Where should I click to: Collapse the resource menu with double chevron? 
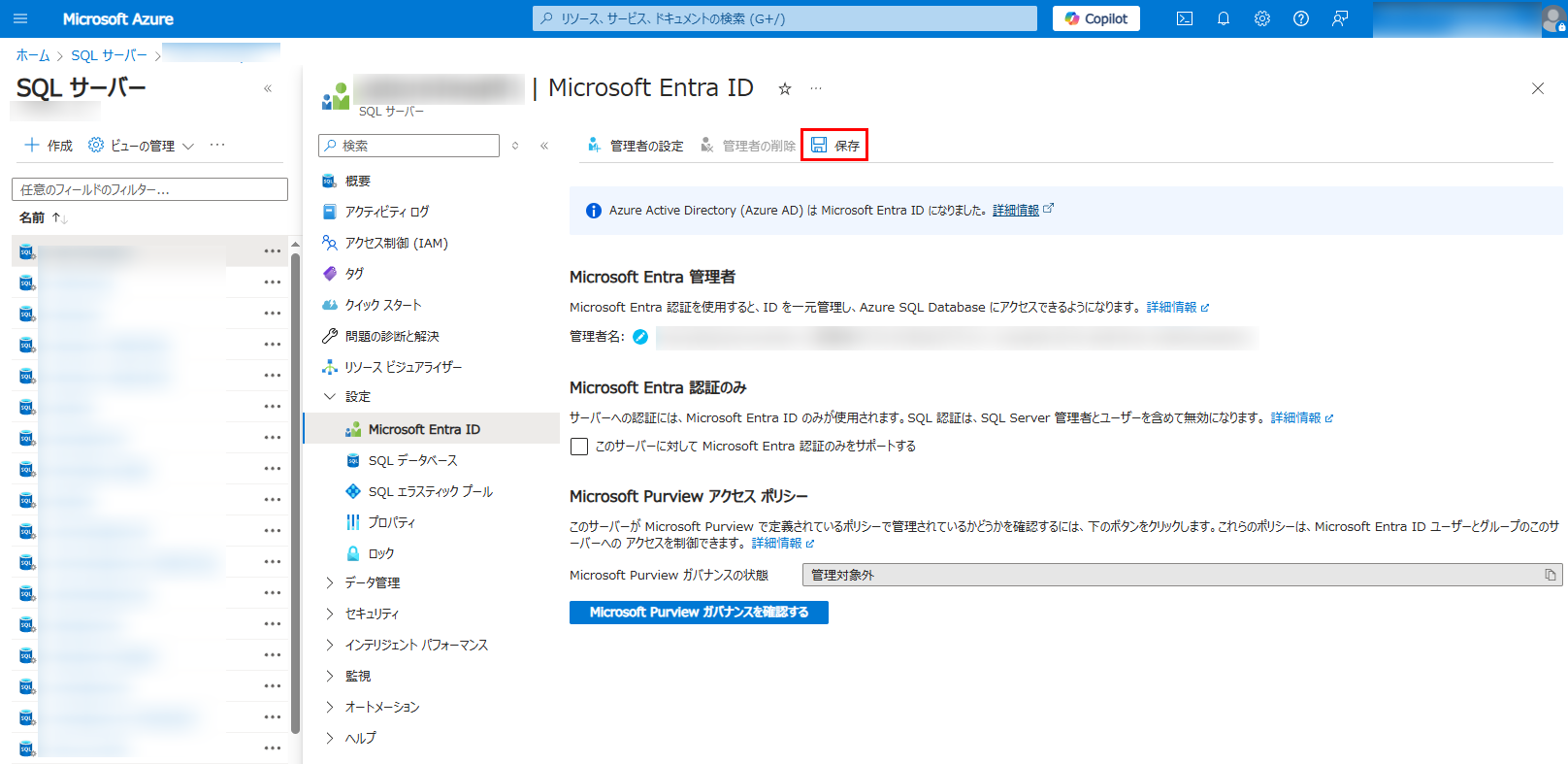[x=544, y=146]
